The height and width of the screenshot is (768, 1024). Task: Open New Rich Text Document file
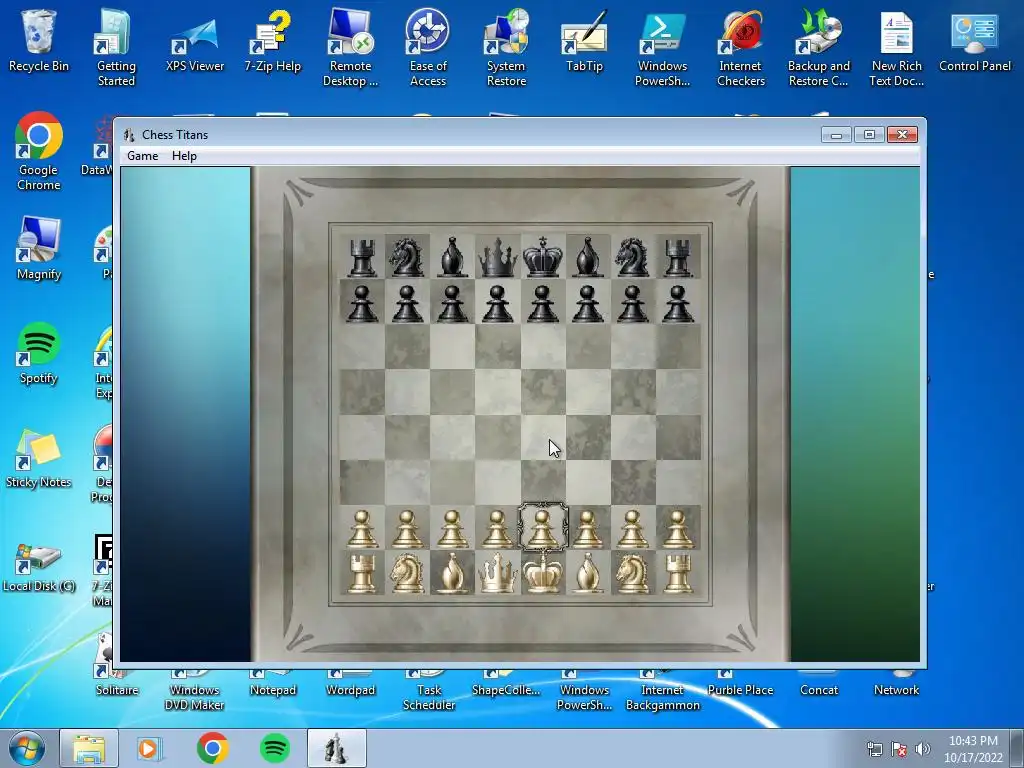[897, 48]
